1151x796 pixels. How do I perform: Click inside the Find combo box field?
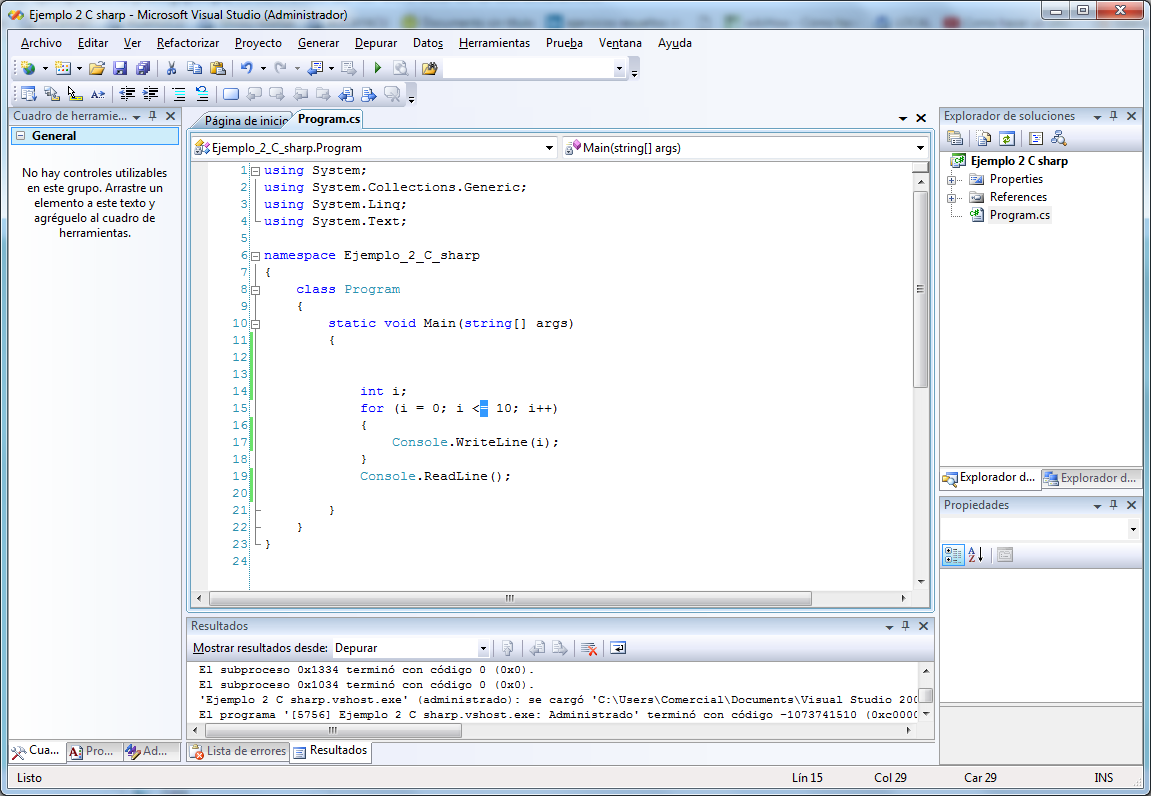point(528,68)
